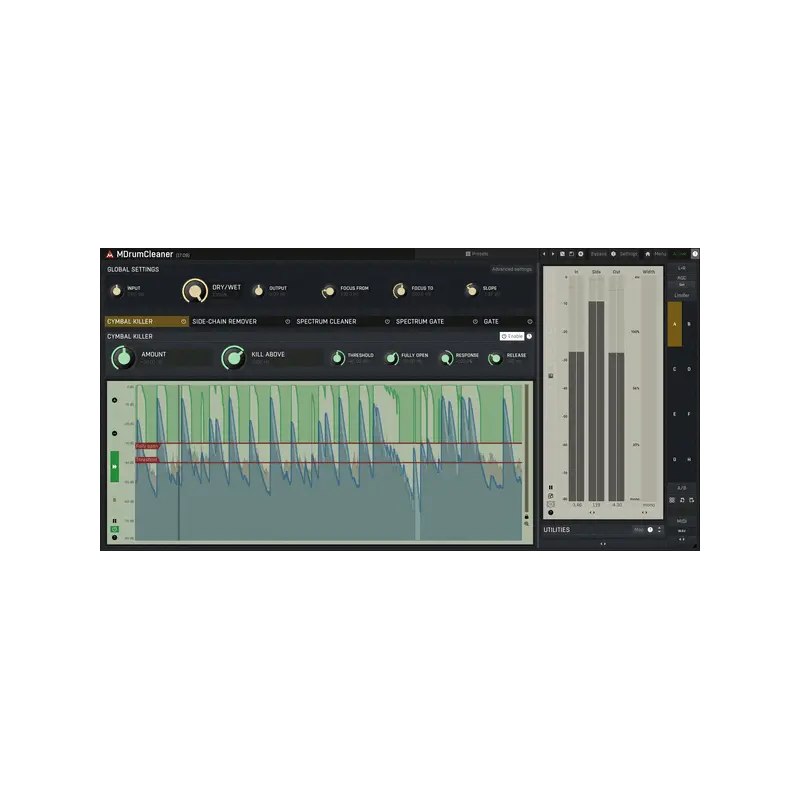Go to next preset arrow

[553, 254]
